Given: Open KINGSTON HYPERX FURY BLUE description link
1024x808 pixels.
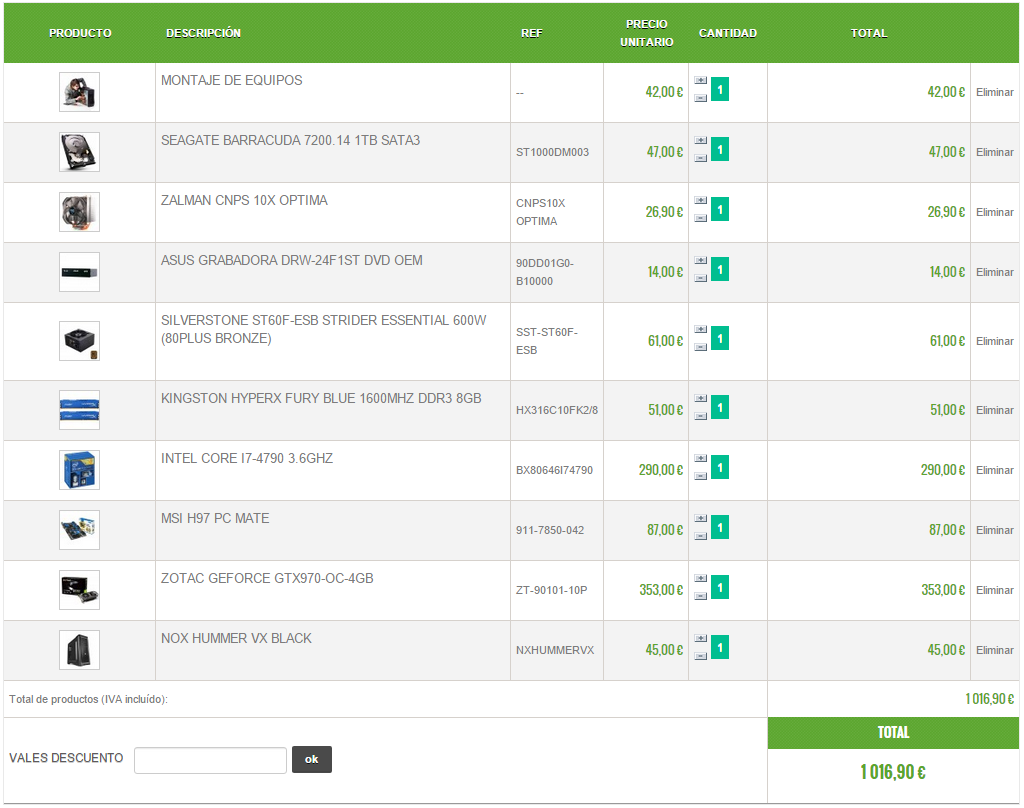Looking at the screenshot, I should (321, 398).
